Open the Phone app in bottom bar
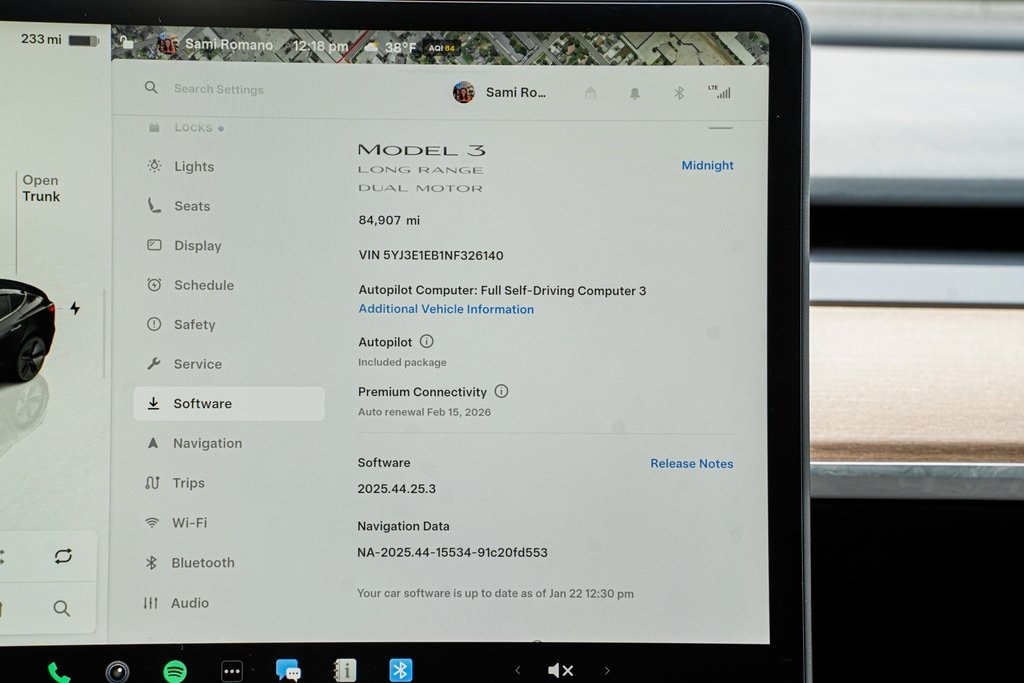 pos(58,672)
